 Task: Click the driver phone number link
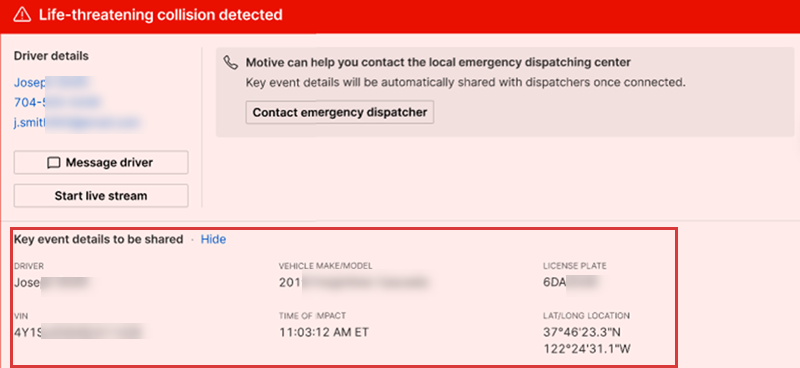click(x=57, y=103)
